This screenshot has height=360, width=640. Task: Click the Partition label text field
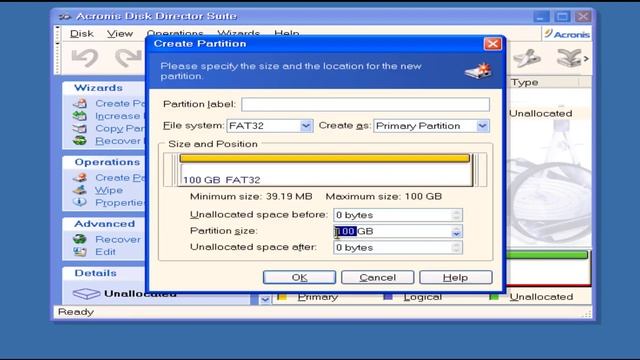365,104
